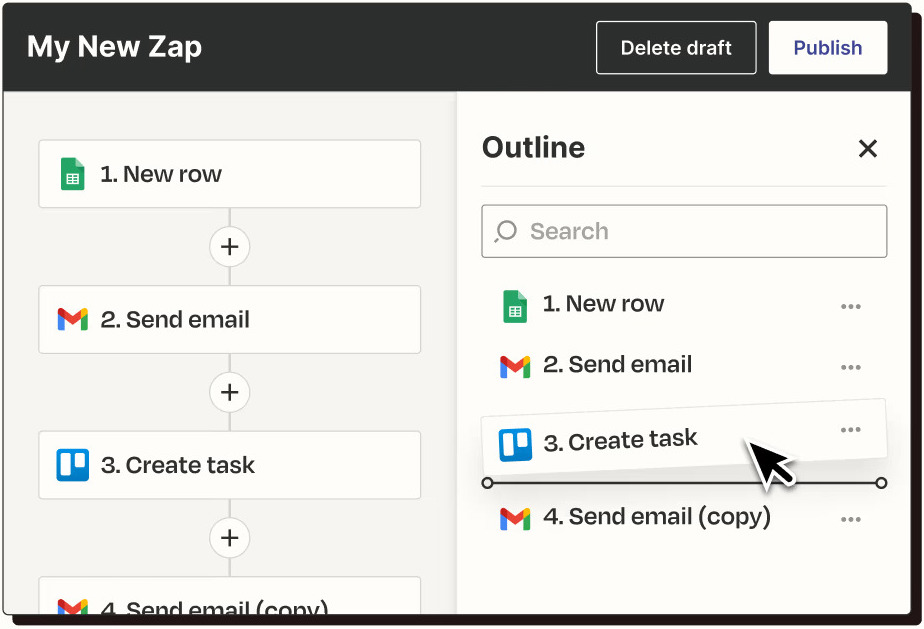Click the Outline search field
924x629 pixels.
pos(684,231)
